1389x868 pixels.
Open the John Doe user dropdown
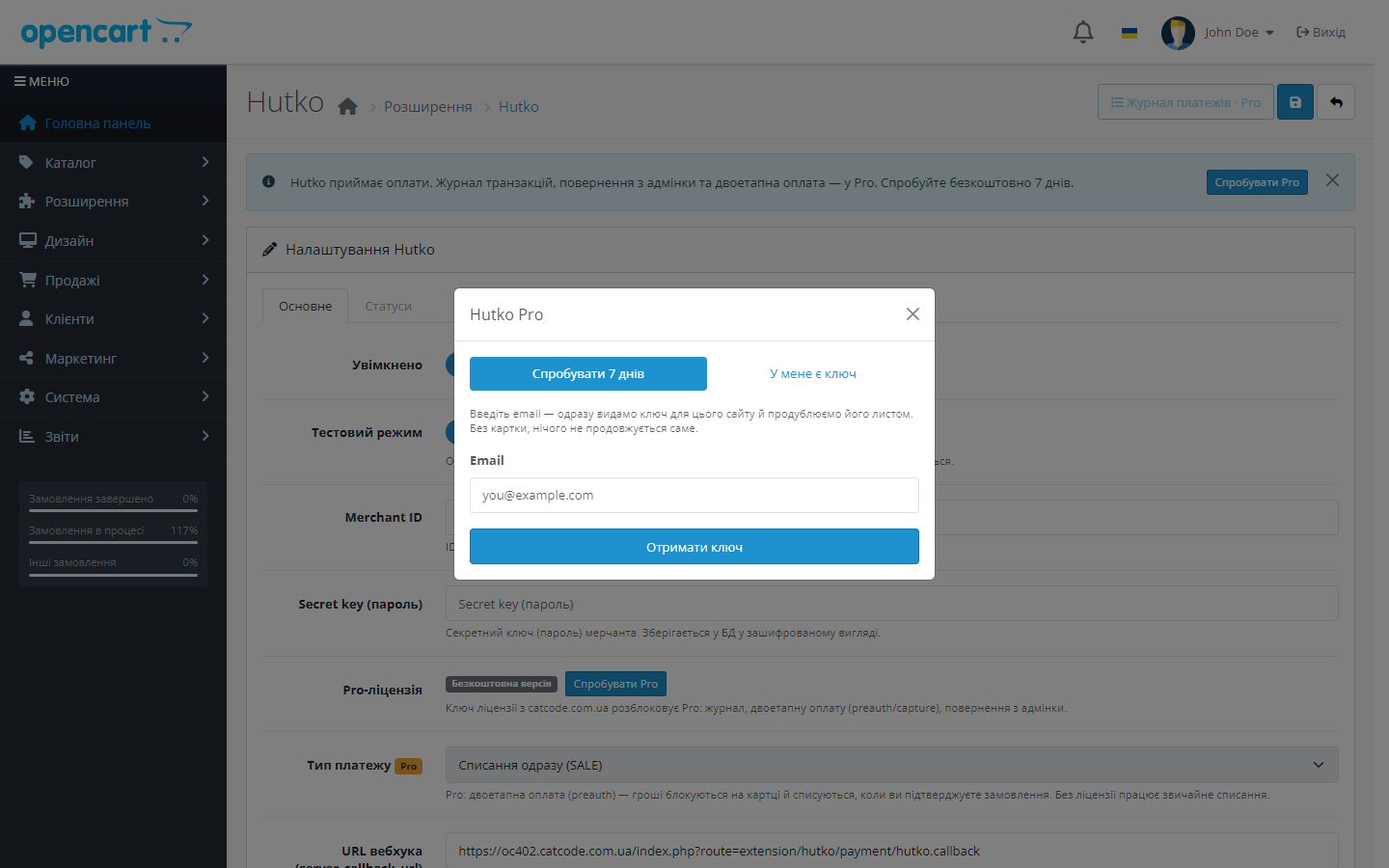(x=1239, y=33)
